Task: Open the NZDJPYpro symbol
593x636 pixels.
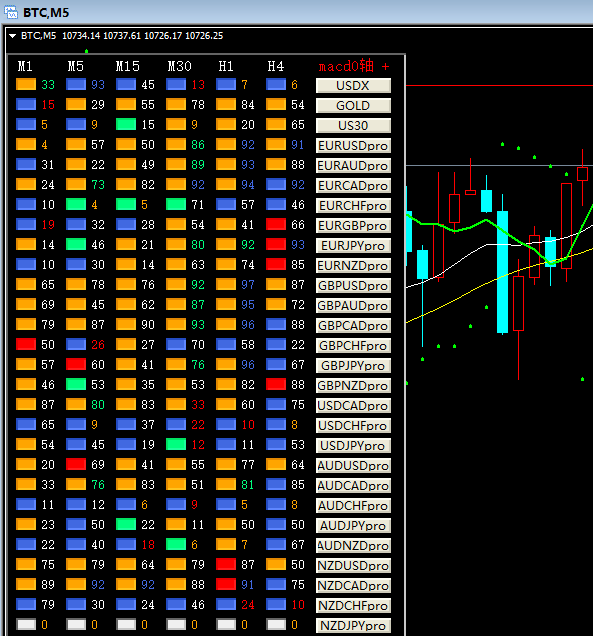Action: [x=353, y=625]
